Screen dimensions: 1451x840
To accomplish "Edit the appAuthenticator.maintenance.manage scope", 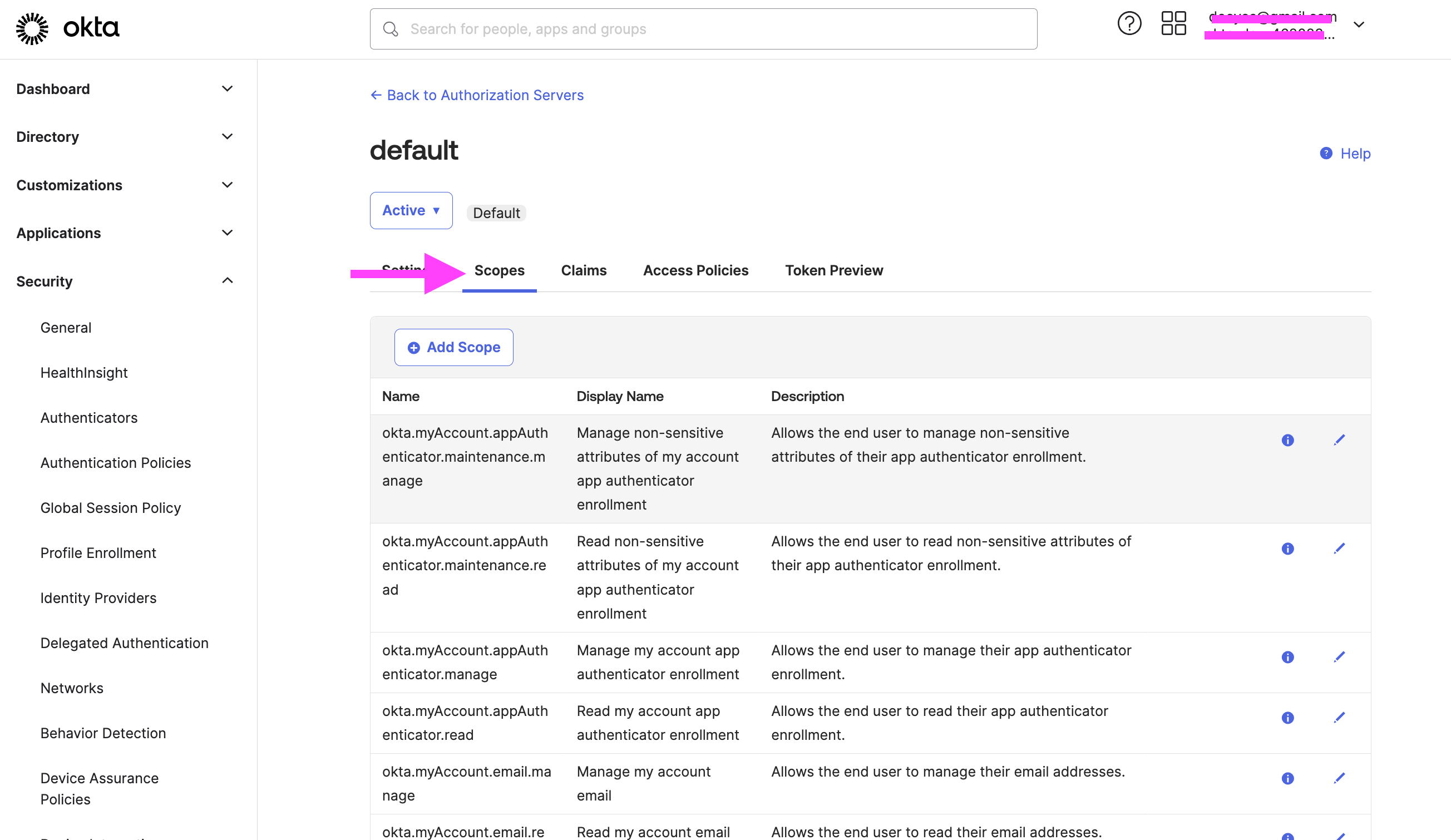I will pos(1339,440).
